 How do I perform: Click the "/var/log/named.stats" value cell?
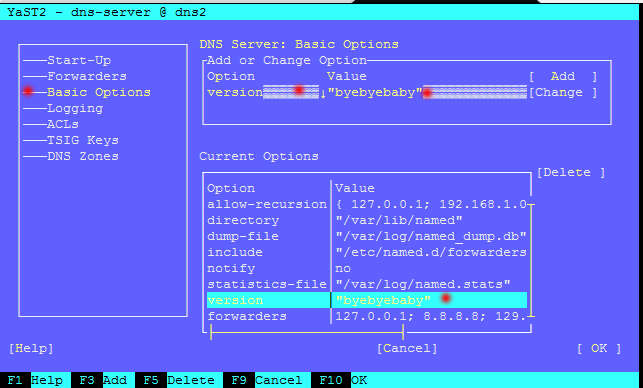click(x=423, y=284)
